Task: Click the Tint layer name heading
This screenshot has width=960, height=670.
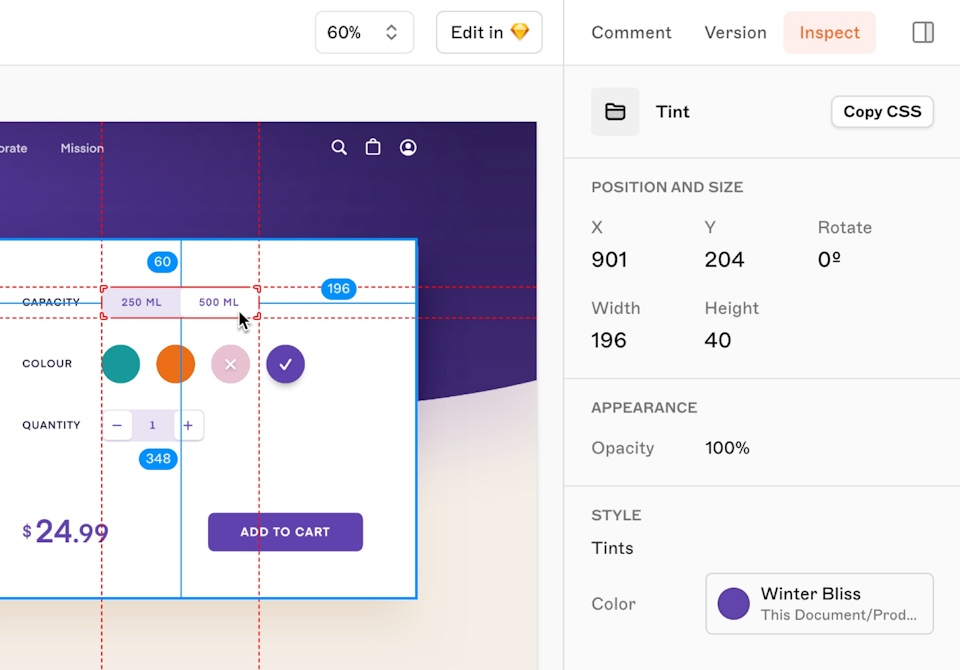Action: tap(672, 111)
